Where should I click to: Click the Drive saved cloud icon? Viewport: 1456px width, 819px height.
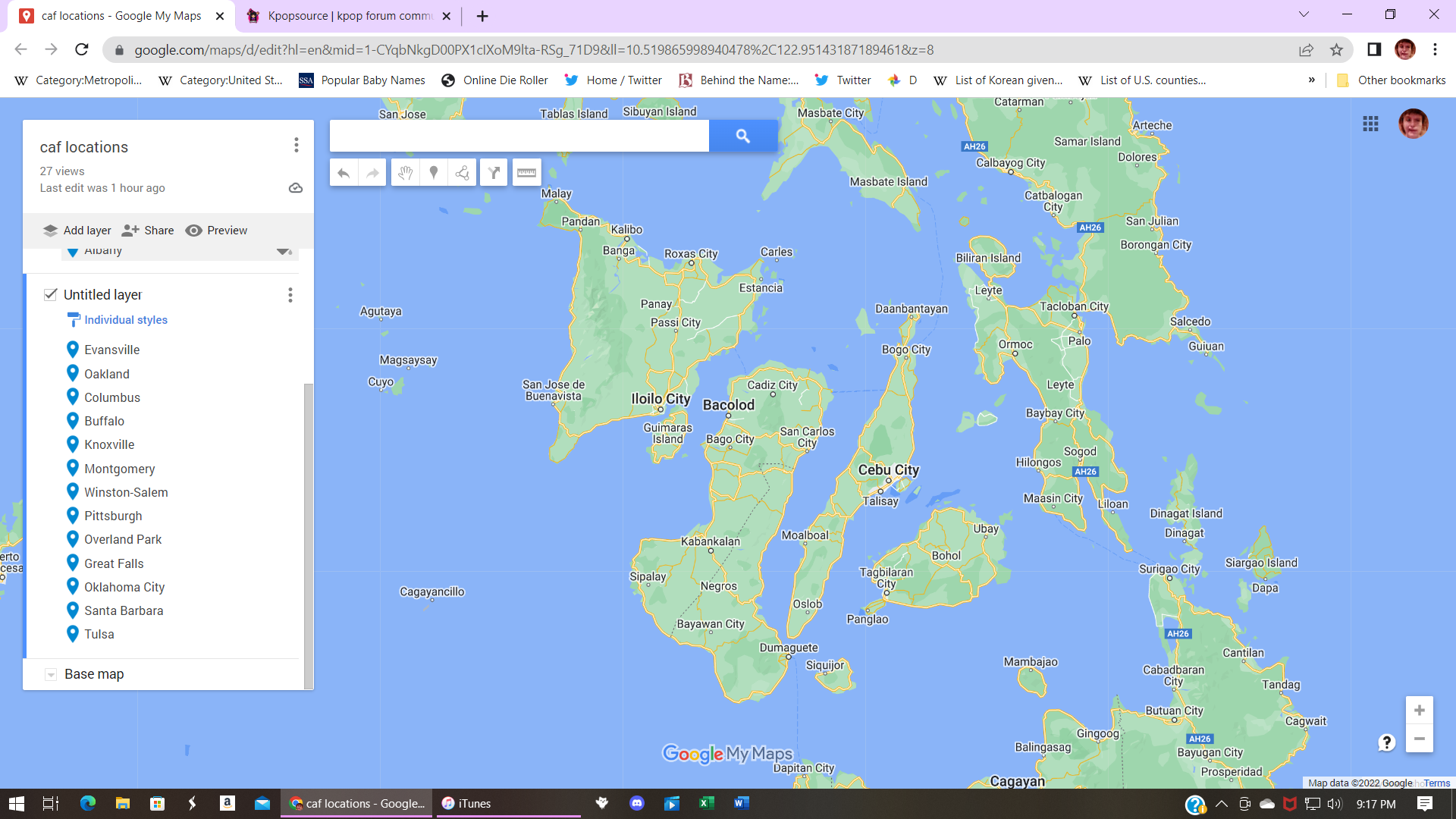tap(296, 188)
